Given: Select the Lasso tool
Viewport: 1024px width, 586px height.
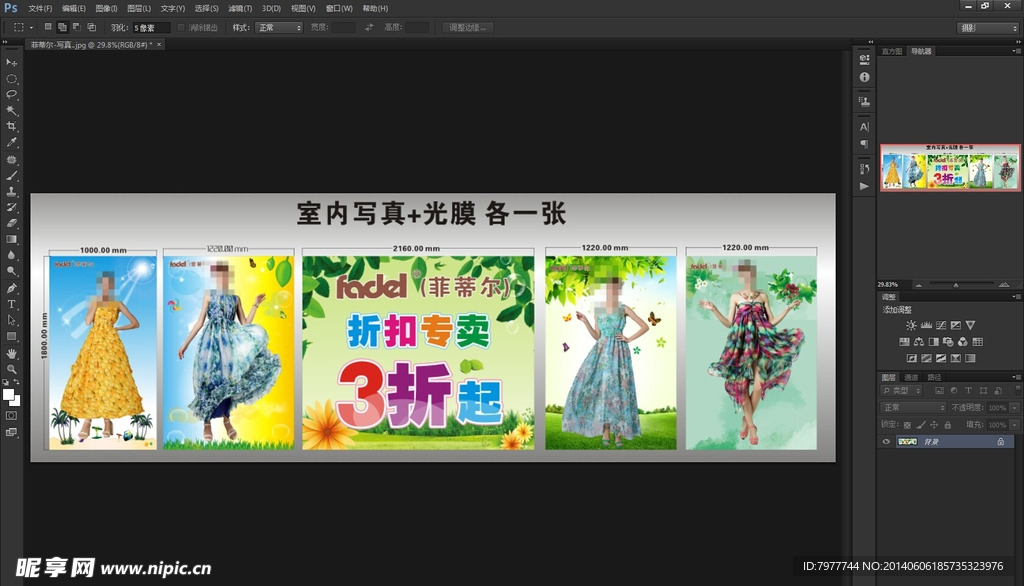Looking at the screenshot, I should 12,94.
